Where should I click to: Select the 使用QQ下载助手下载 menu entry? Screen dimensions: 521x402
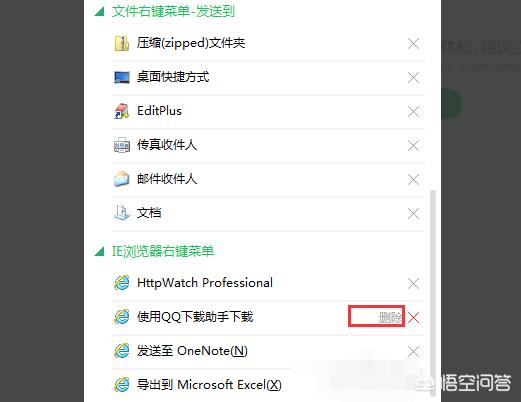pos(195,317)
